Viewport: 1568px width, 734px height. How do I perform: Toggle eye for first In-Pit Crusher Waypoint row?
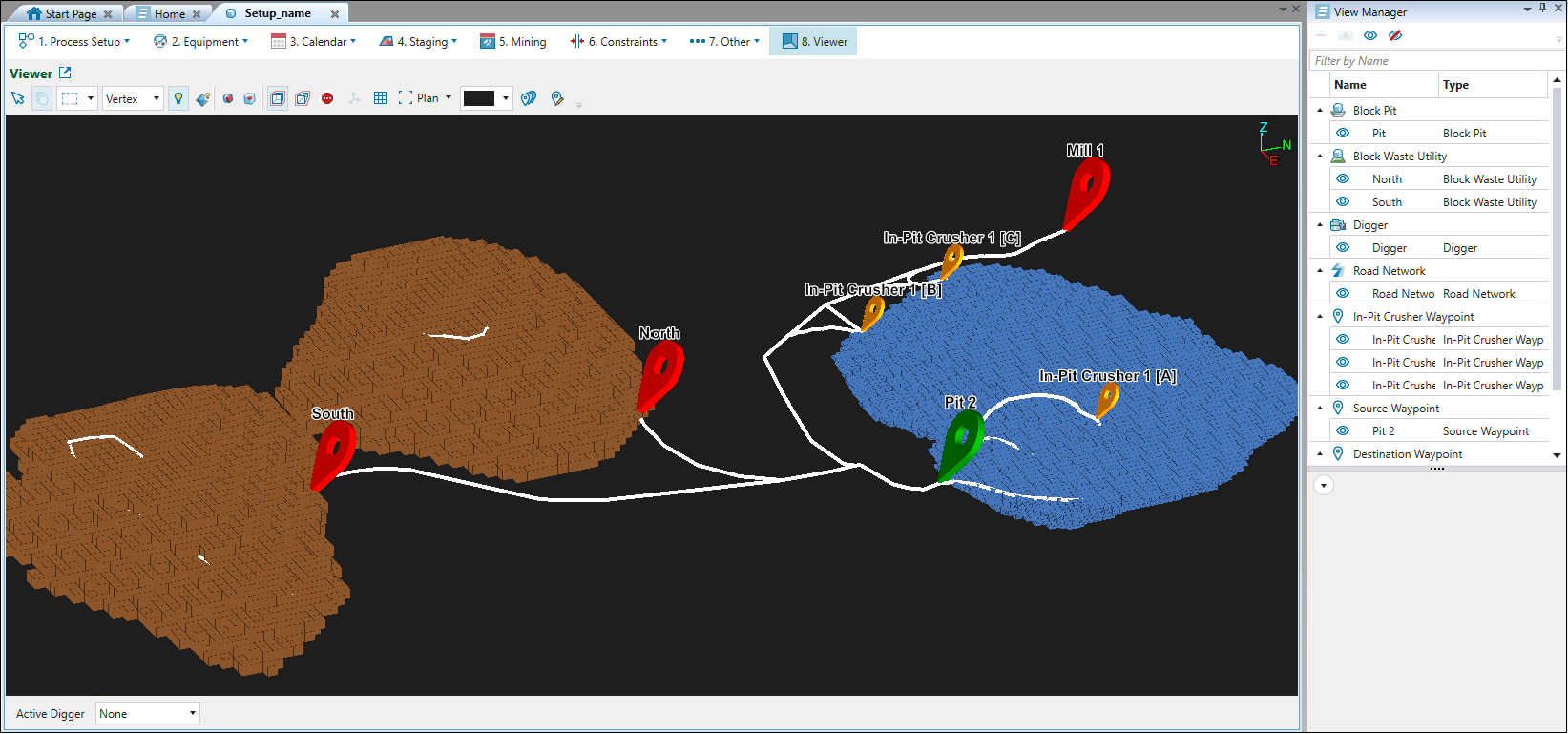tap(1343, 339)
